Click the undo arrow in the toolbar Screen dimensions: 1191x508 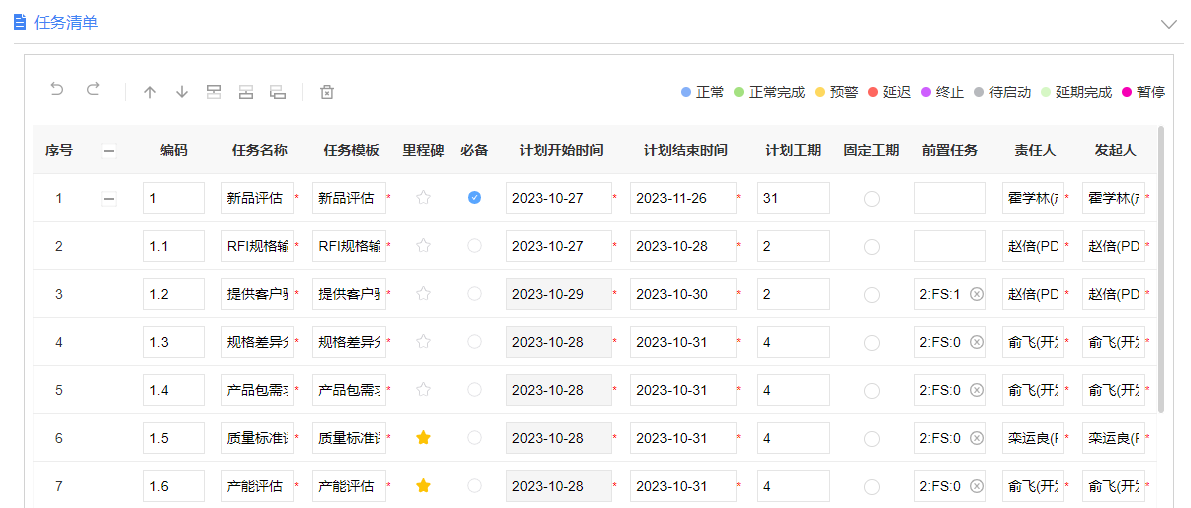click(57, 90)
